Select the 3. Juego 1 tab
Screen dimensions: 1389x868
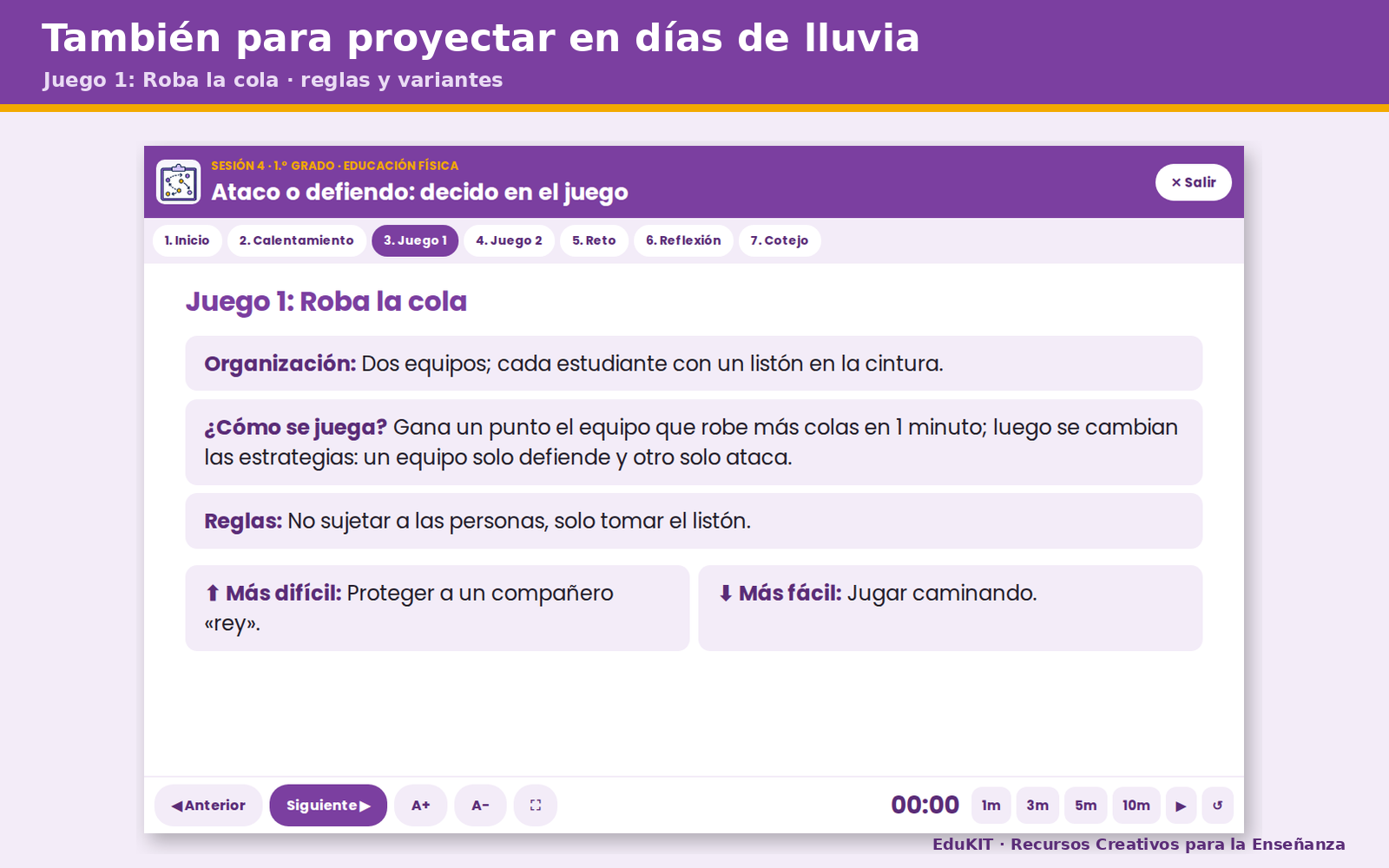[x=415, y=240]
